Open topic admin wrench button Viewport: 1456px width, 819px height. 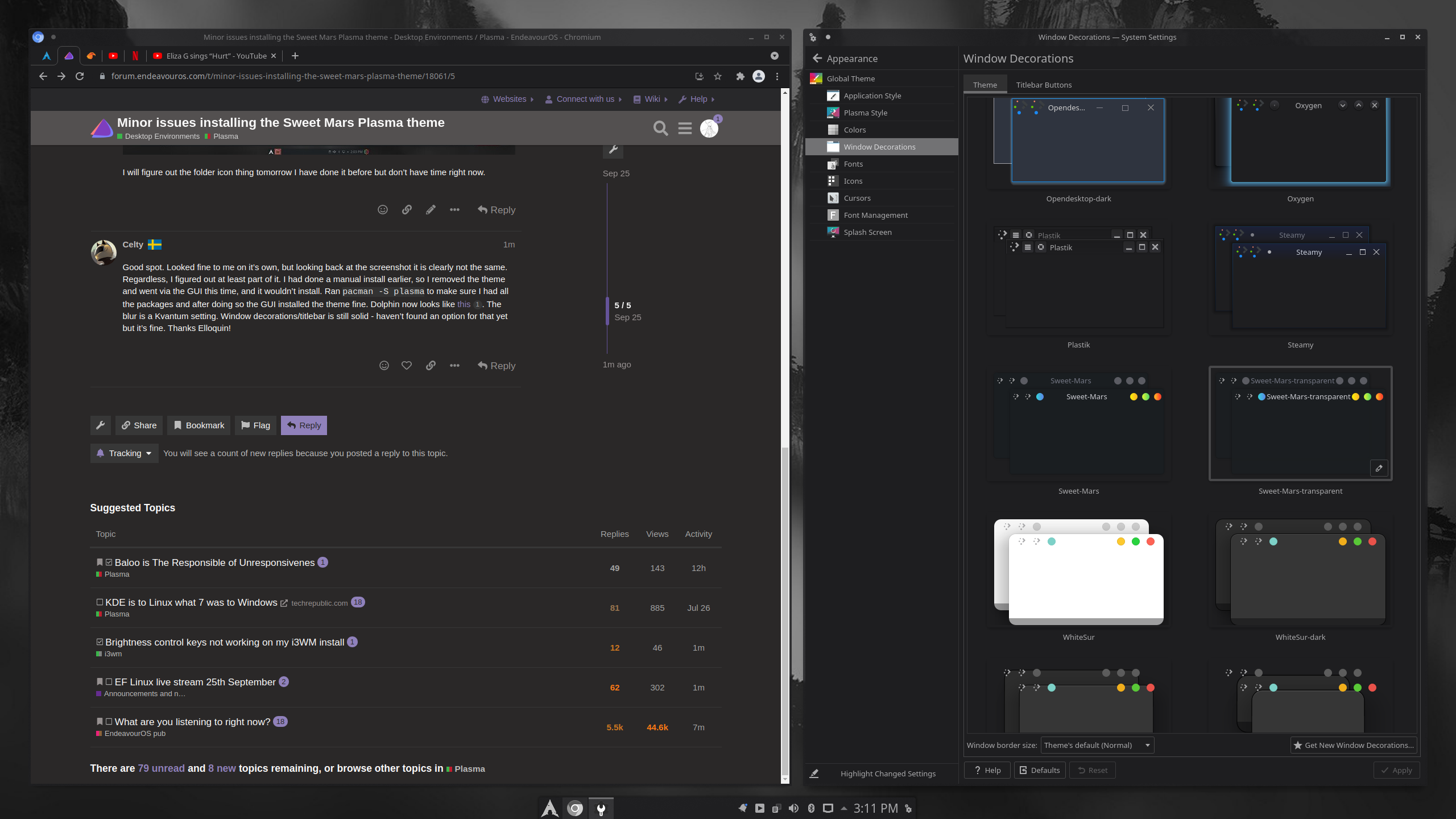101,425
